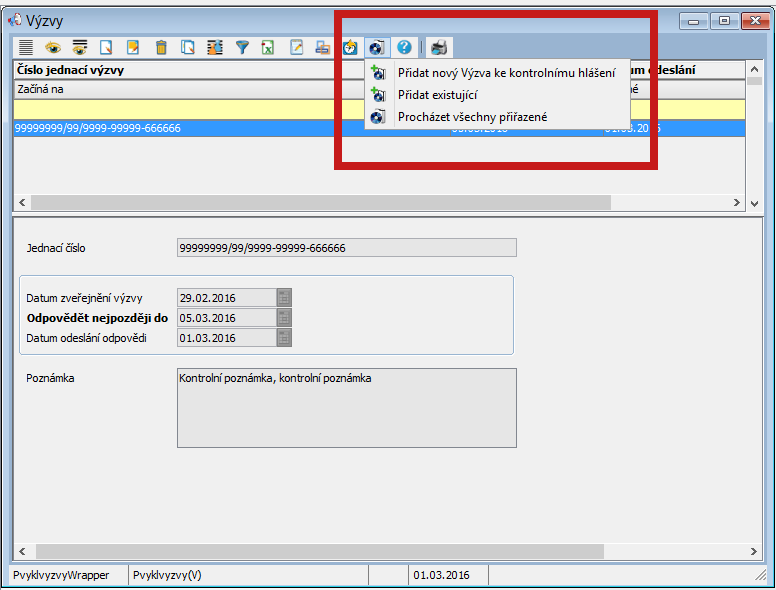This screenshot has width=776, height=590.
Task: Click inside the Poznámka text area
Action: click(x=346, y=407)
